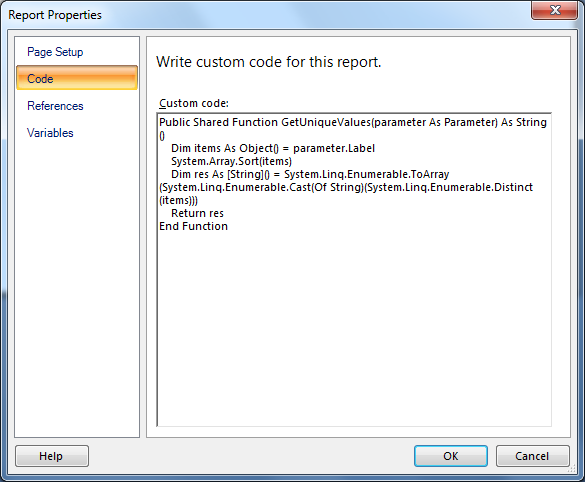Screen dimensions: 585x482
Task: Click inside the Custom code text box
Action: (354, 269)
